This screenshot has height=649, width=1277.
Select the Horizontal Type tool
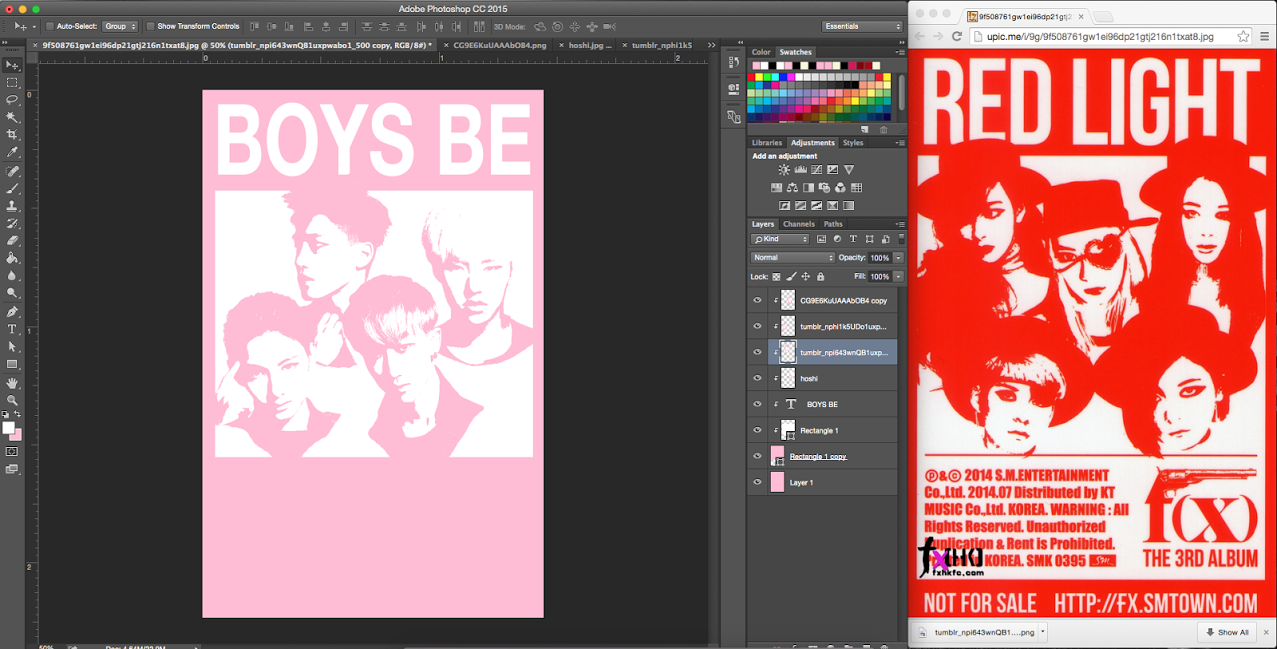[x=12, y=329]
